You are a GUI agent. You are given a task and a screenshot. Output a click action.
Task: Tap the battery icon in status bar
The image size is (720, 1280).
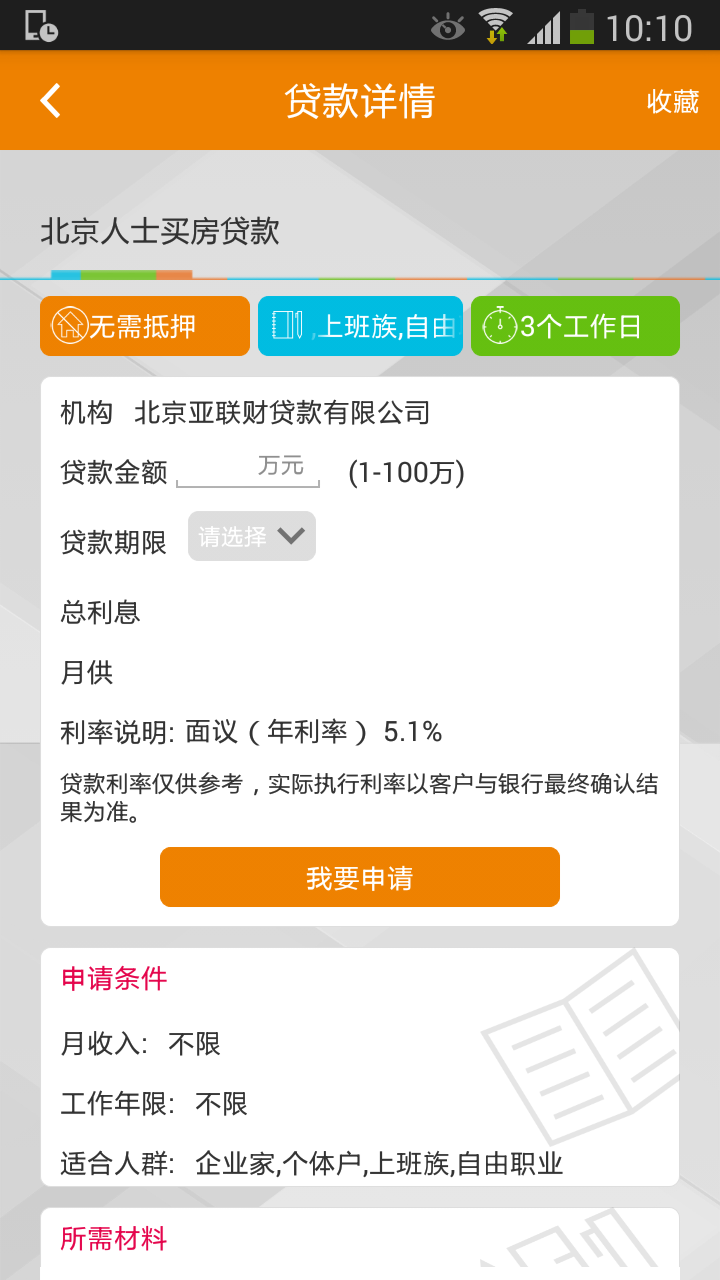coord(581,27)
